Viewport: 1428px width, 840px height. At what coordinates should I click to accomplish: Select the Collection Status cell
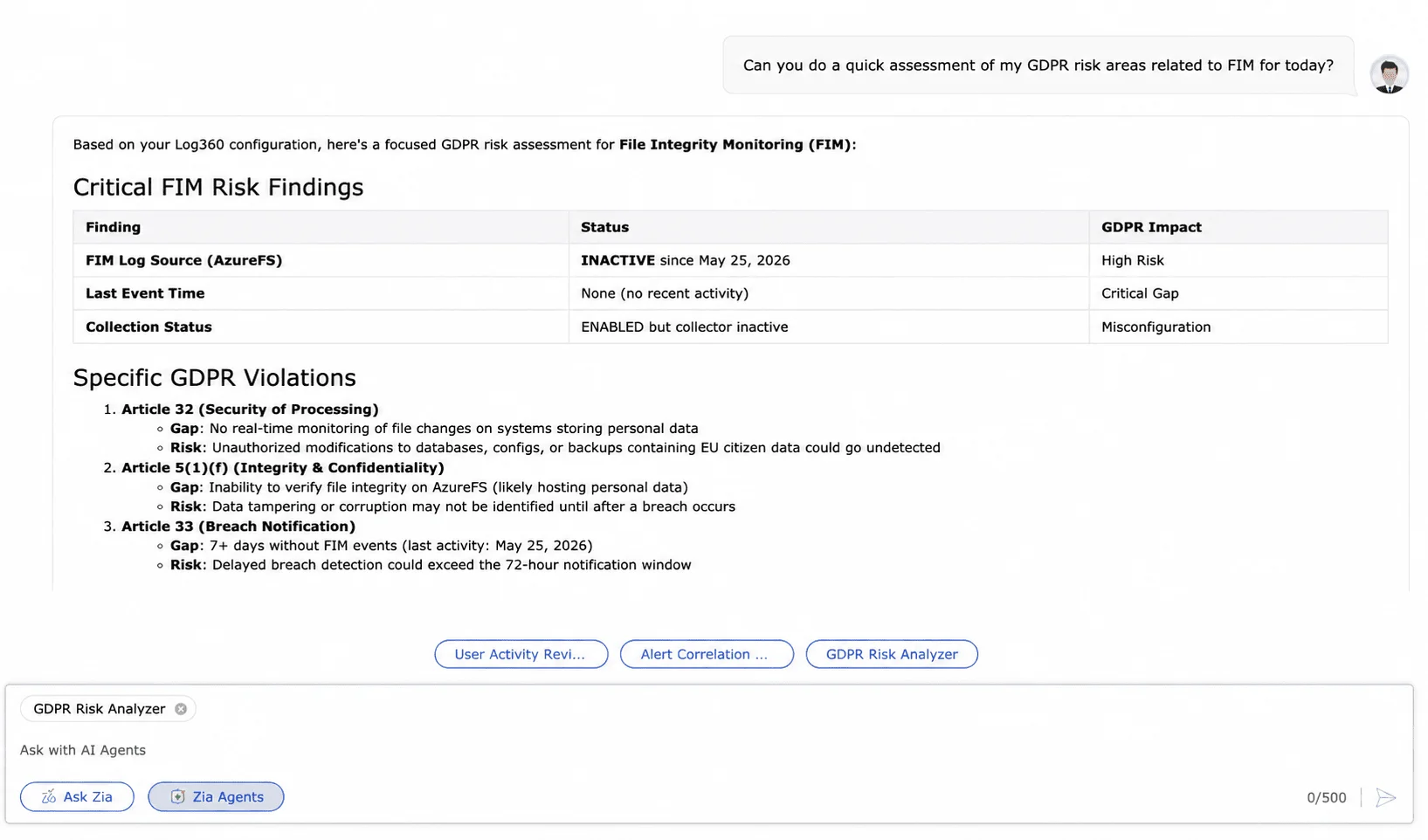(x=321, y=327)
